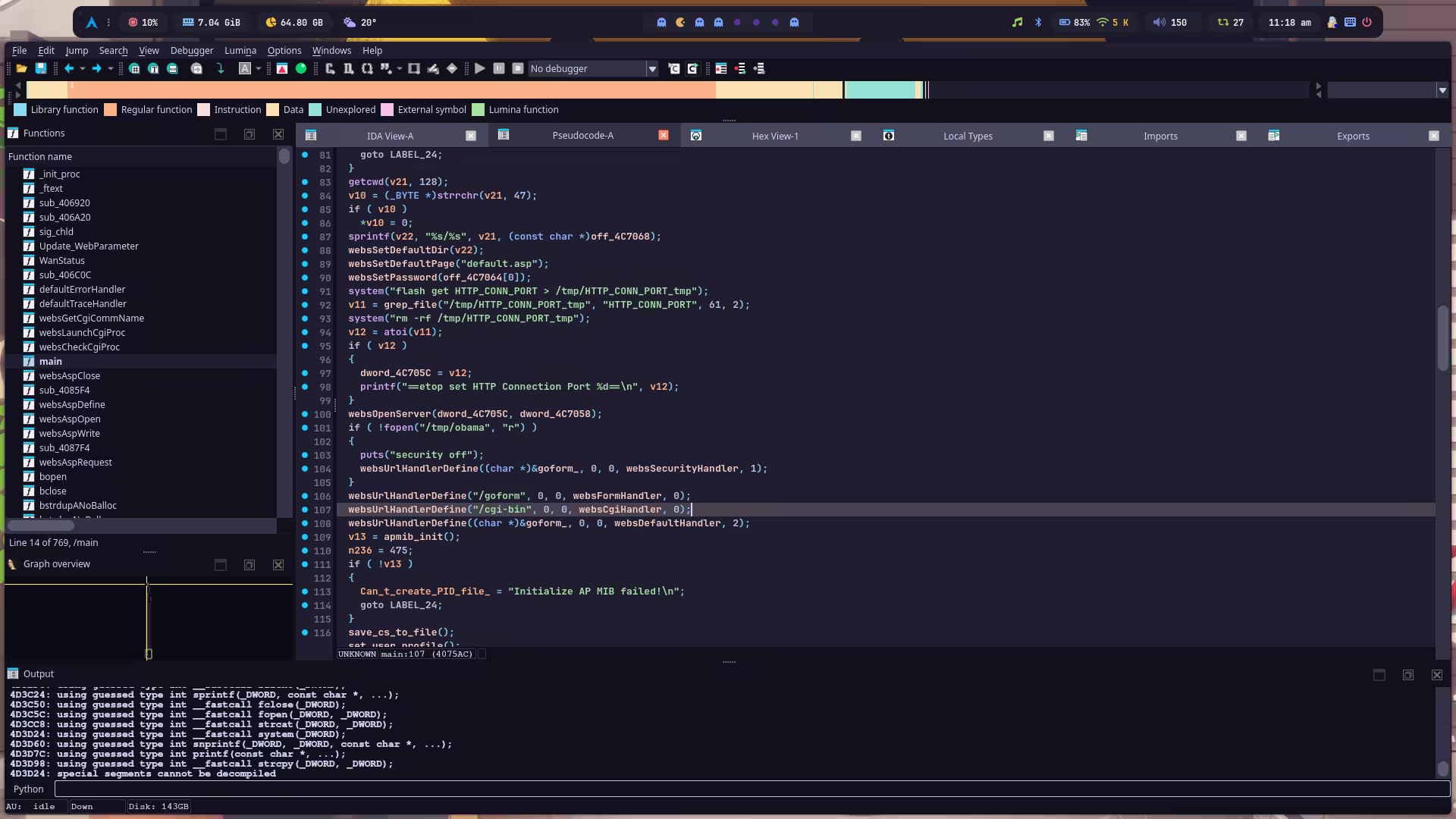Jump back with the left arrow

69,69
